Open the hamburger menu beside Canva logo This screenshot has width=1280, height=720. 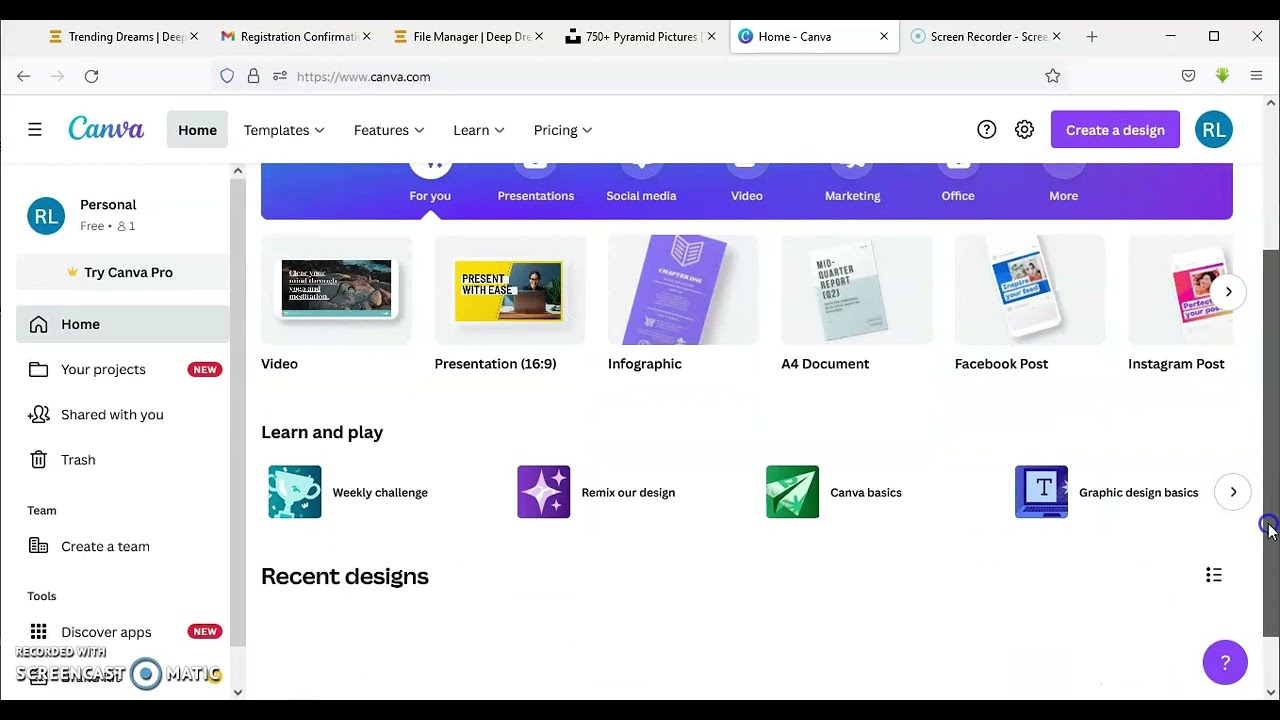tap(35, 130)
